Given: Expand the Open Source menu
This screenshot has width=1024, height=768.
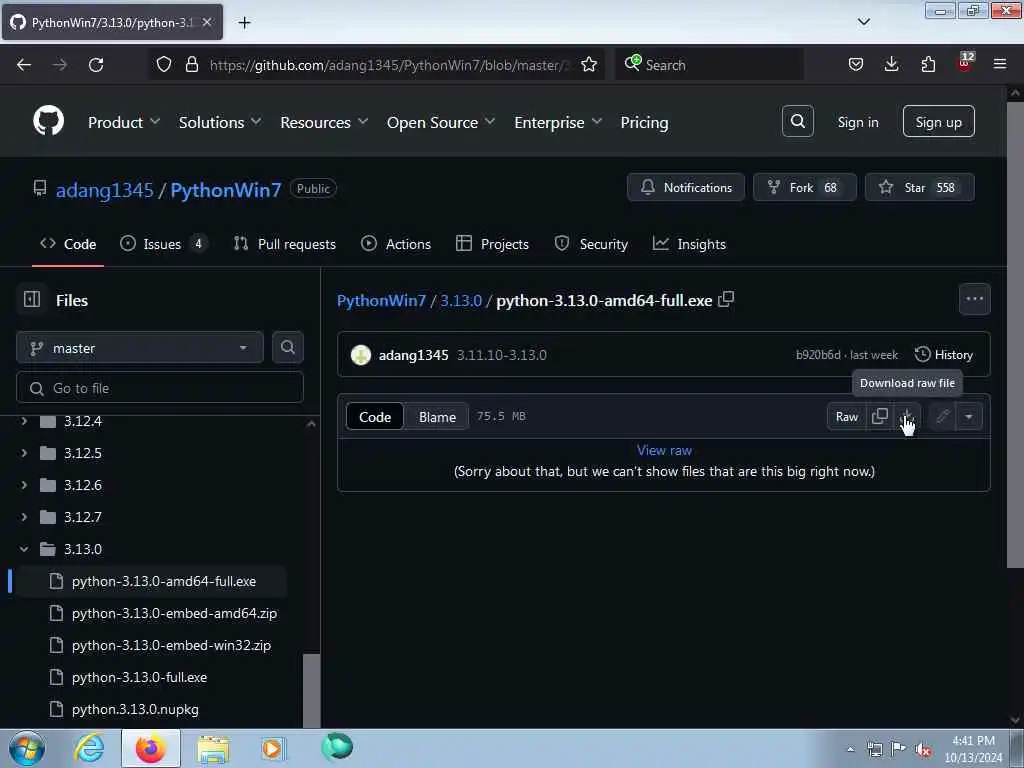Looking at the screenshot, I should pos(441,122).
